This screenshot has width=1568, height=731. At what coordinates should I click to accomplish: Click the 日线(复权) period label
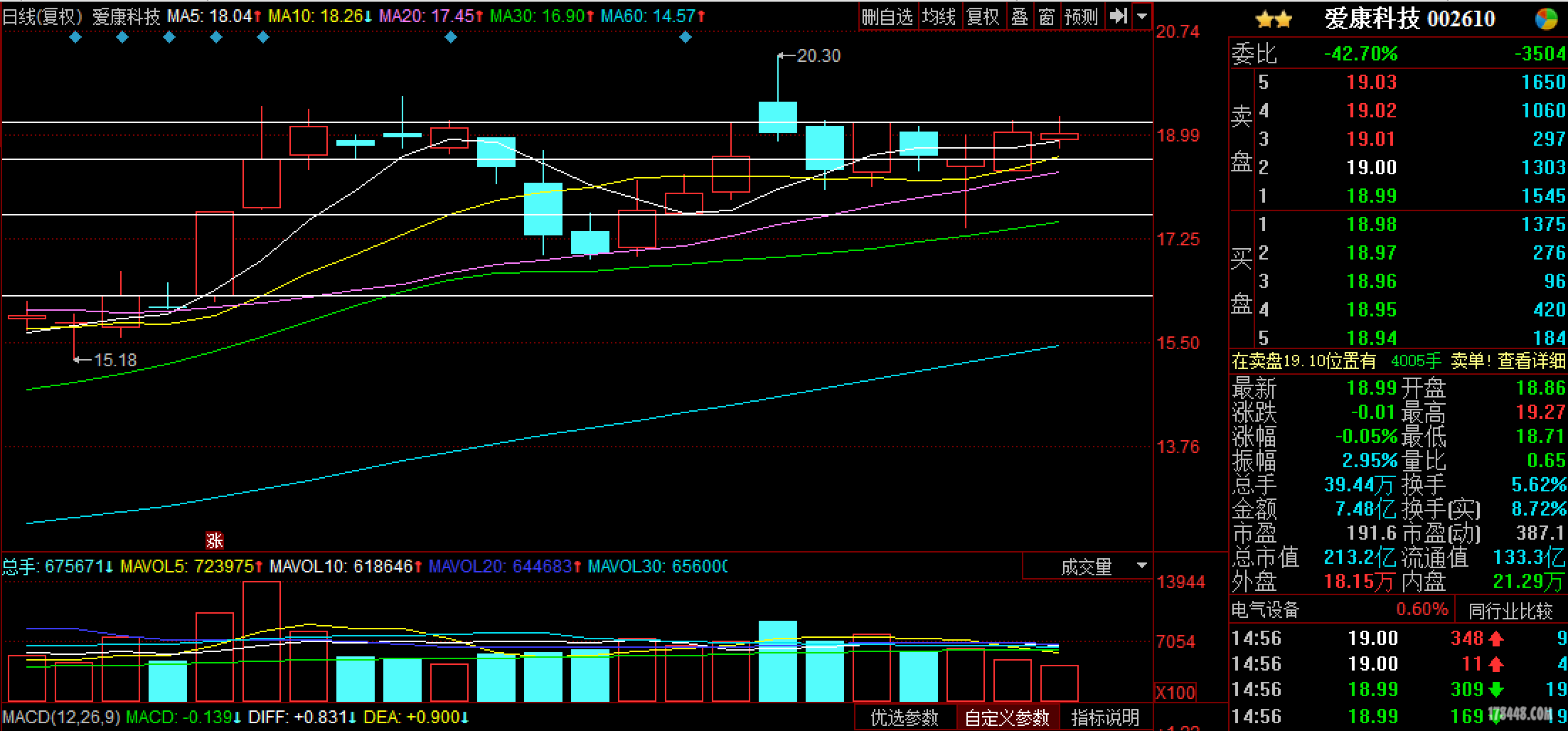pyautogui.click(x=43, y=16)
